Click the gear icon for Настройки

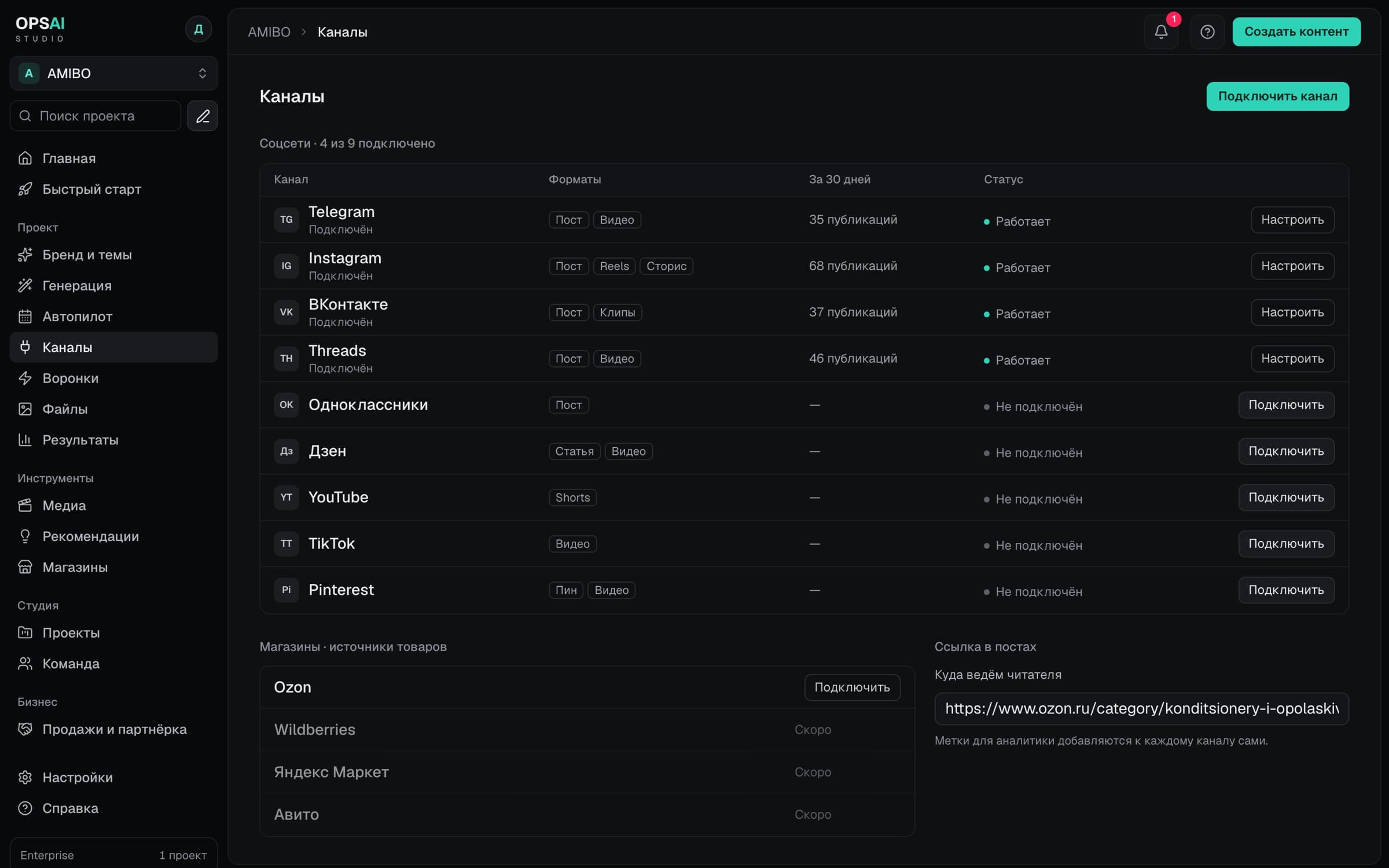tap(25, 777)
